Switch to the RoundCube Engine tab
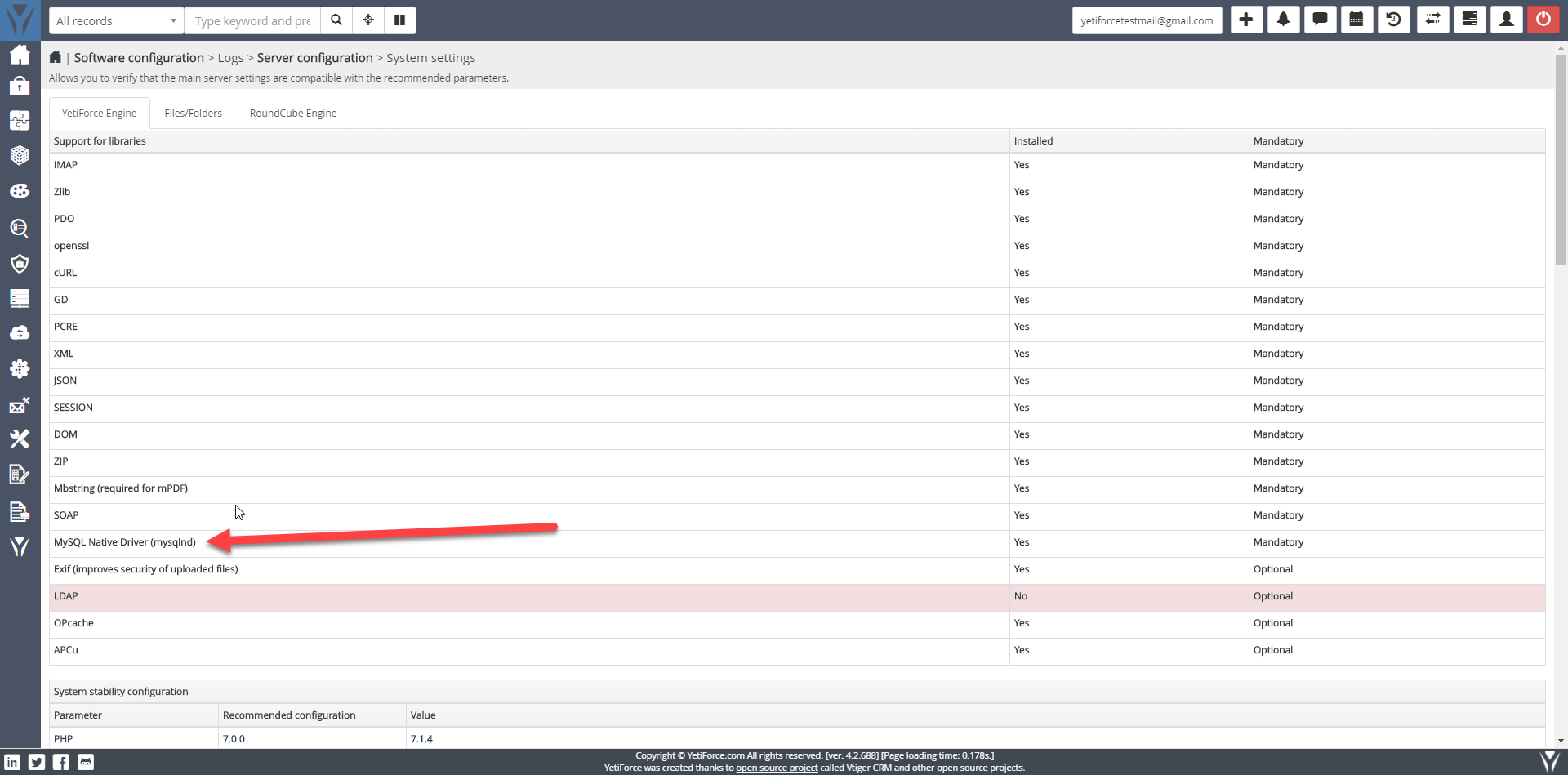Viewport: 1568px width, 775px height. point(293,113)
